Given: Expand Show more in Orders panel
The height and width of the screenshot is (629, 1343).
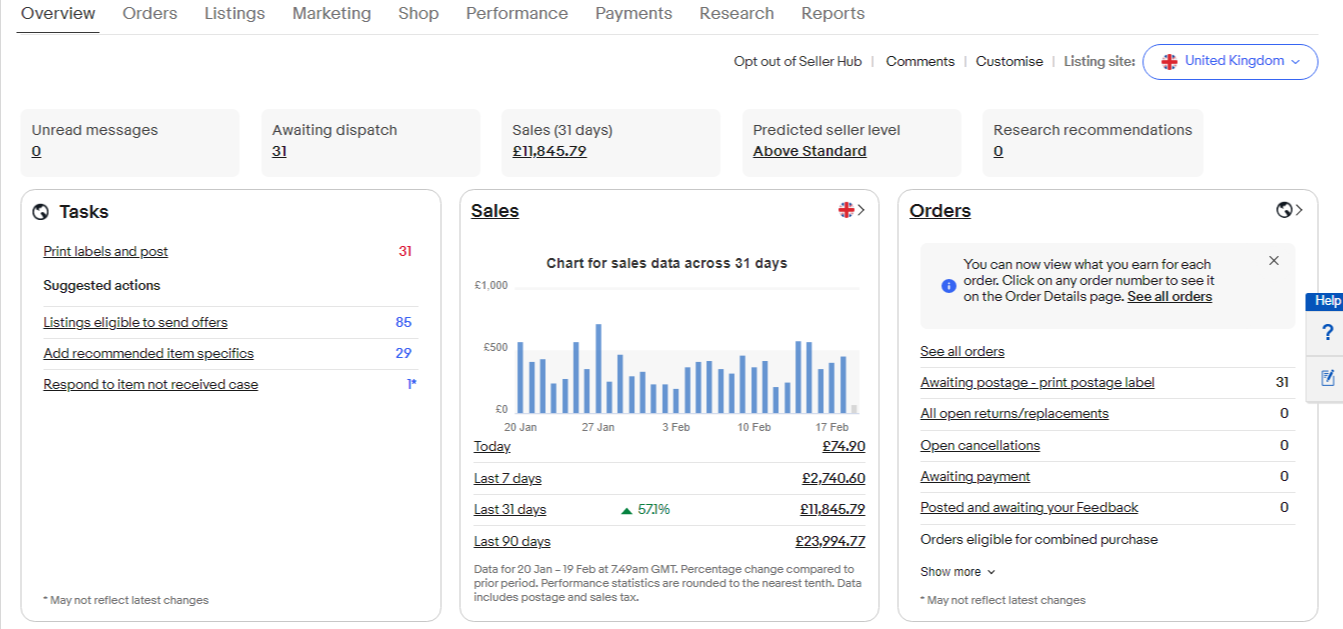Looking at the screenshot, I should point(957,572).
